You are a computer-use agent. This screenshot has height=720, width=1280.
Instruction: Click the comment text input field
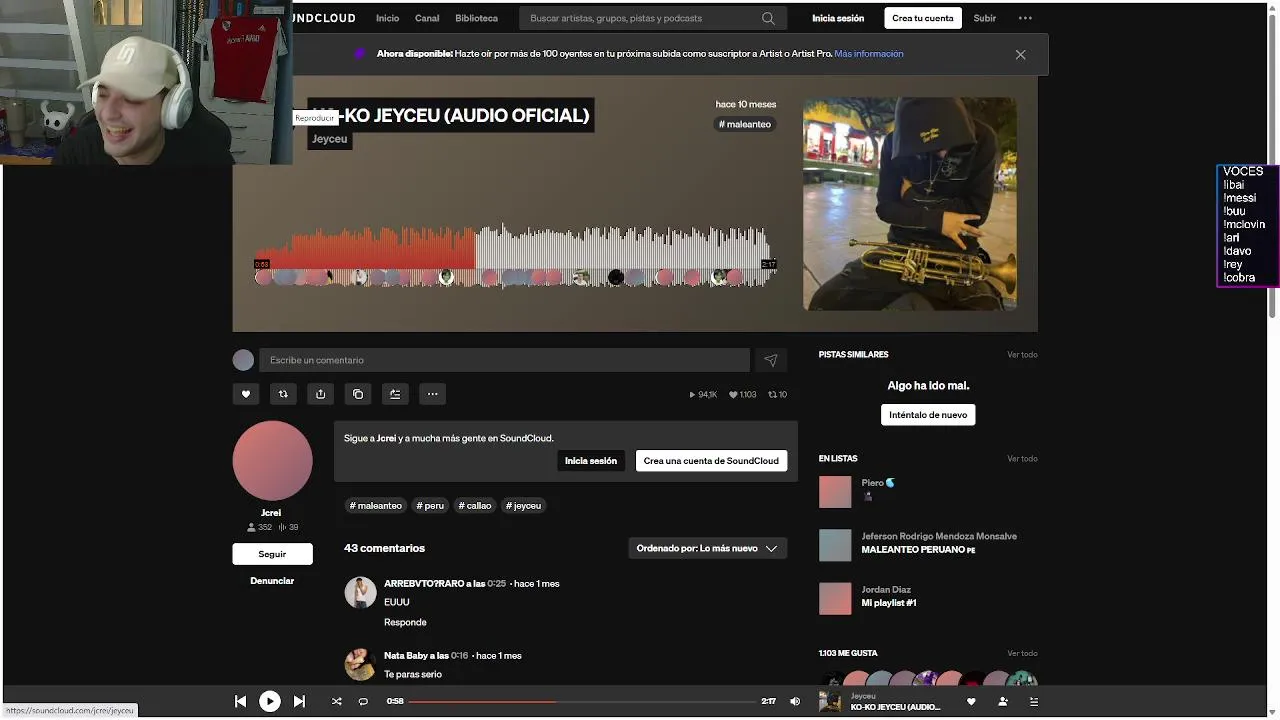(x=504, y=360)
